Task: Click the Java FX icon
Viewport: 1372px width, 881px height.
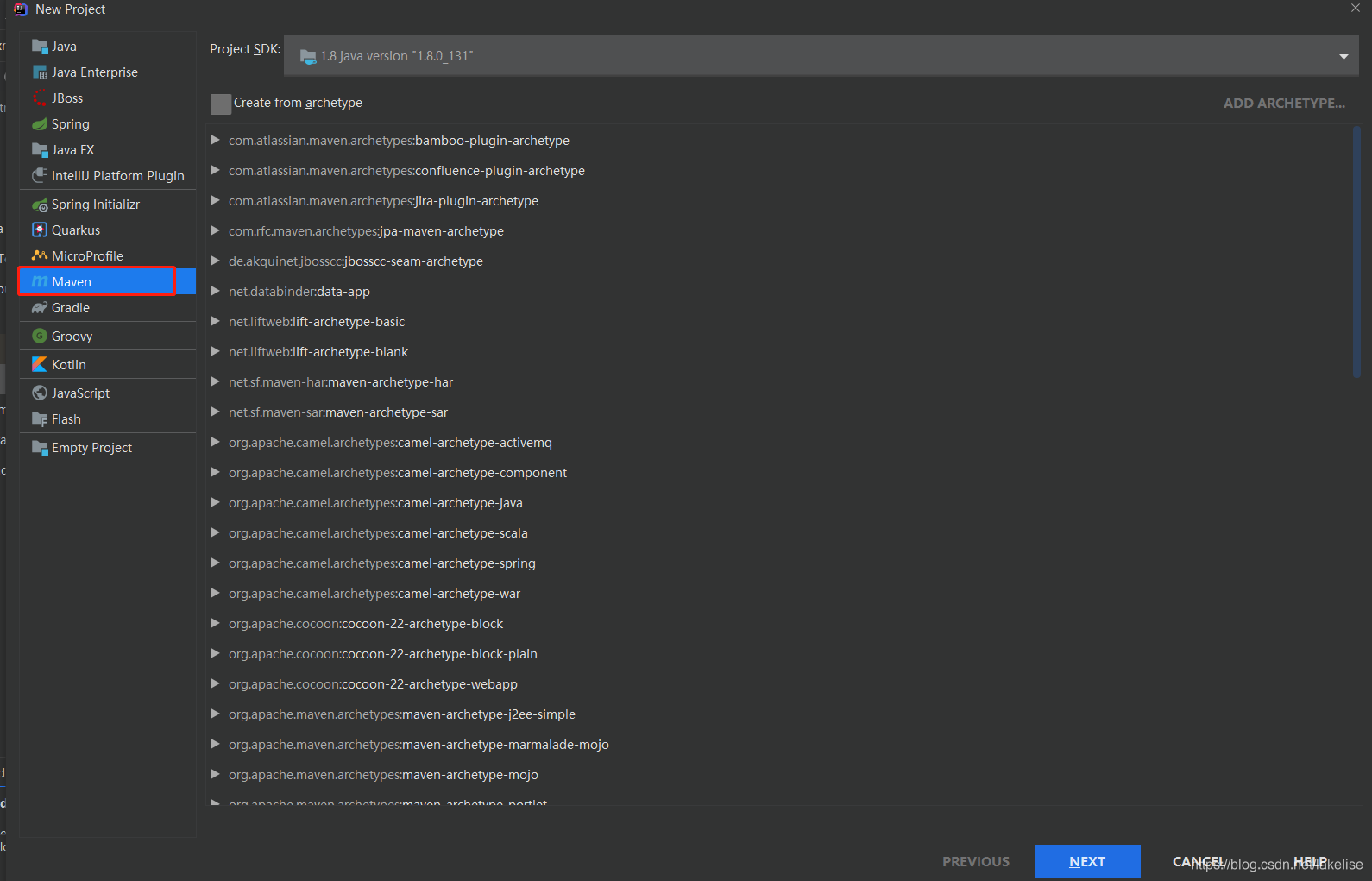Action: (40, 150)
